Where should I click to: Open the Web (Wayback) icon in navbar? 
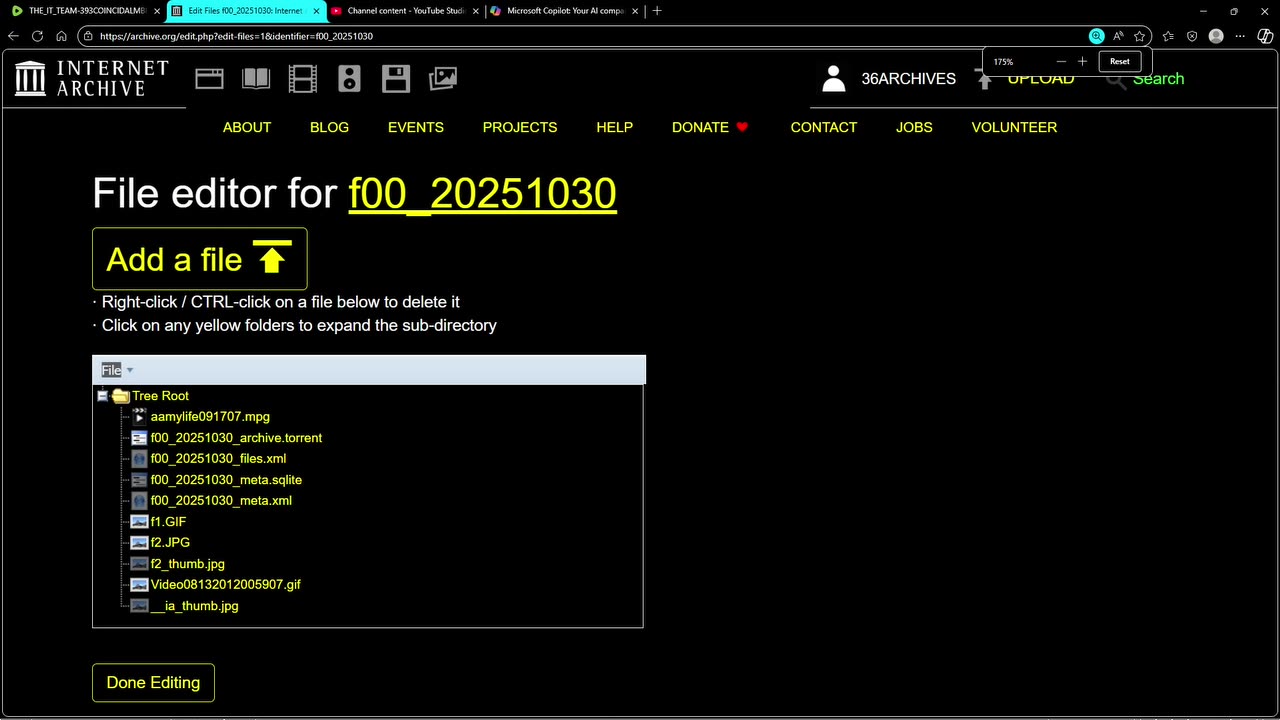209,79
